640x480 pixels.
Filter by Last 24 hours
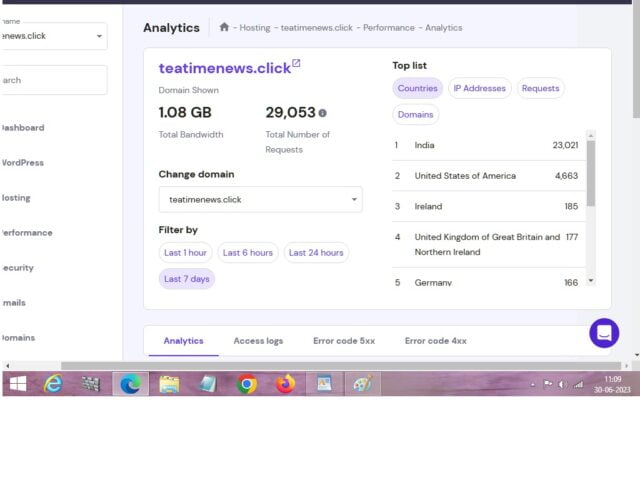point(316,253)
